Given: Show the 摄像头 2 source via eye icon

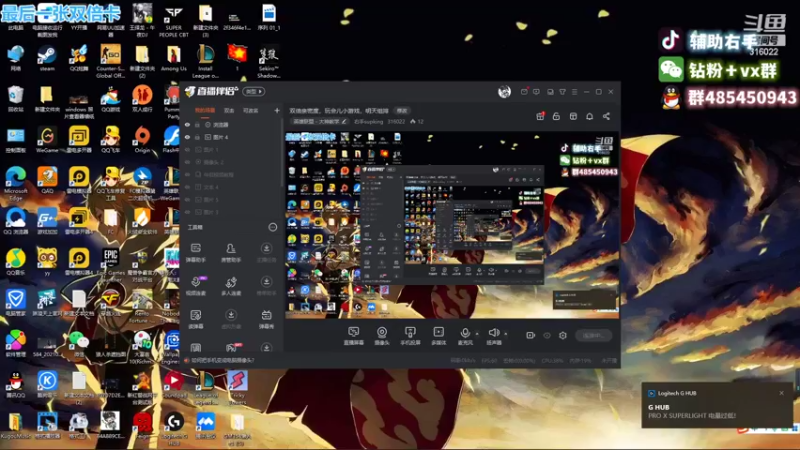Looking at the screenshot, I should pyautogui.click(x=187, y=162).
